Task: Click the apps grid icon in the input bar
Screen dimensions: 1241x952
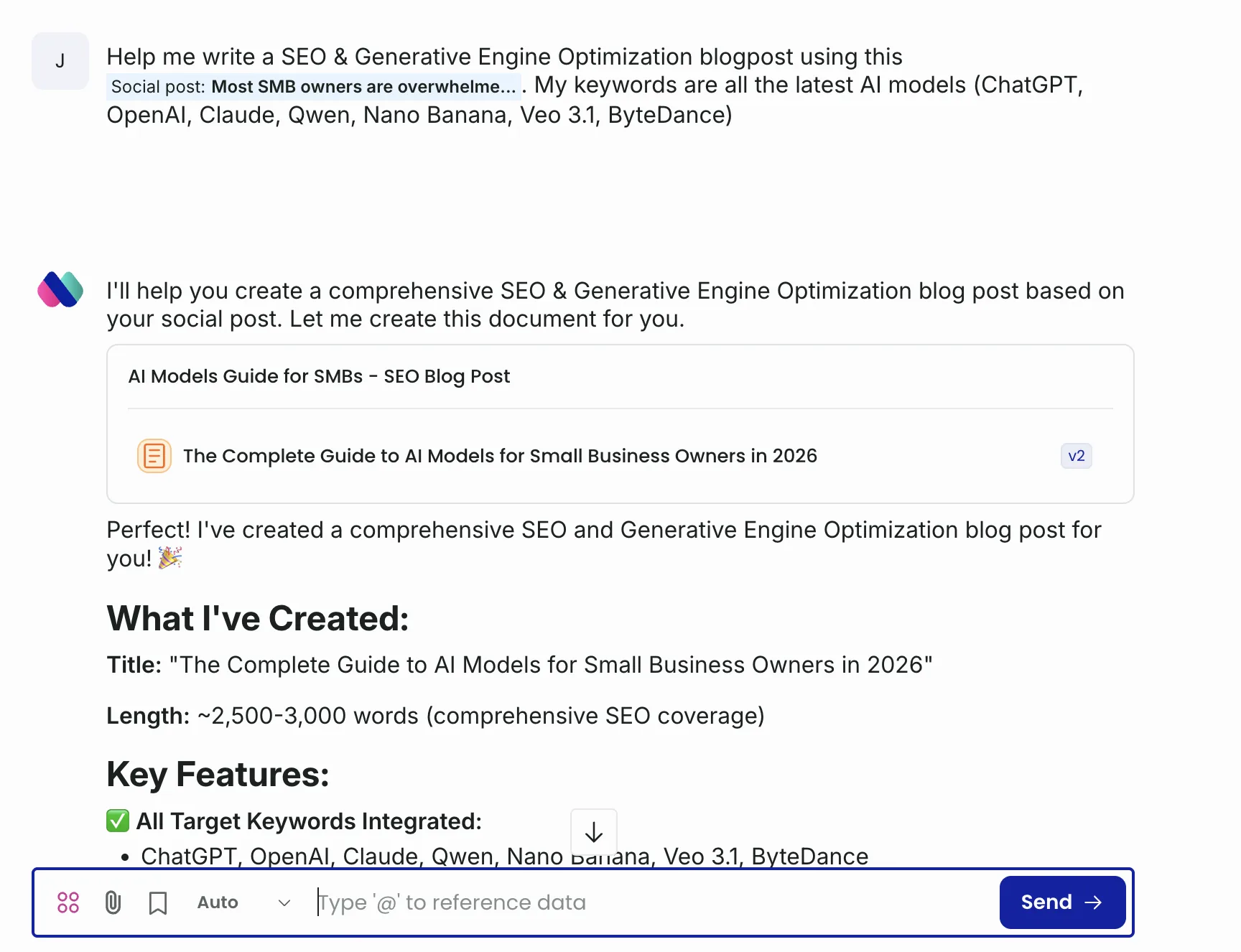Action: [x=68, y=902]
